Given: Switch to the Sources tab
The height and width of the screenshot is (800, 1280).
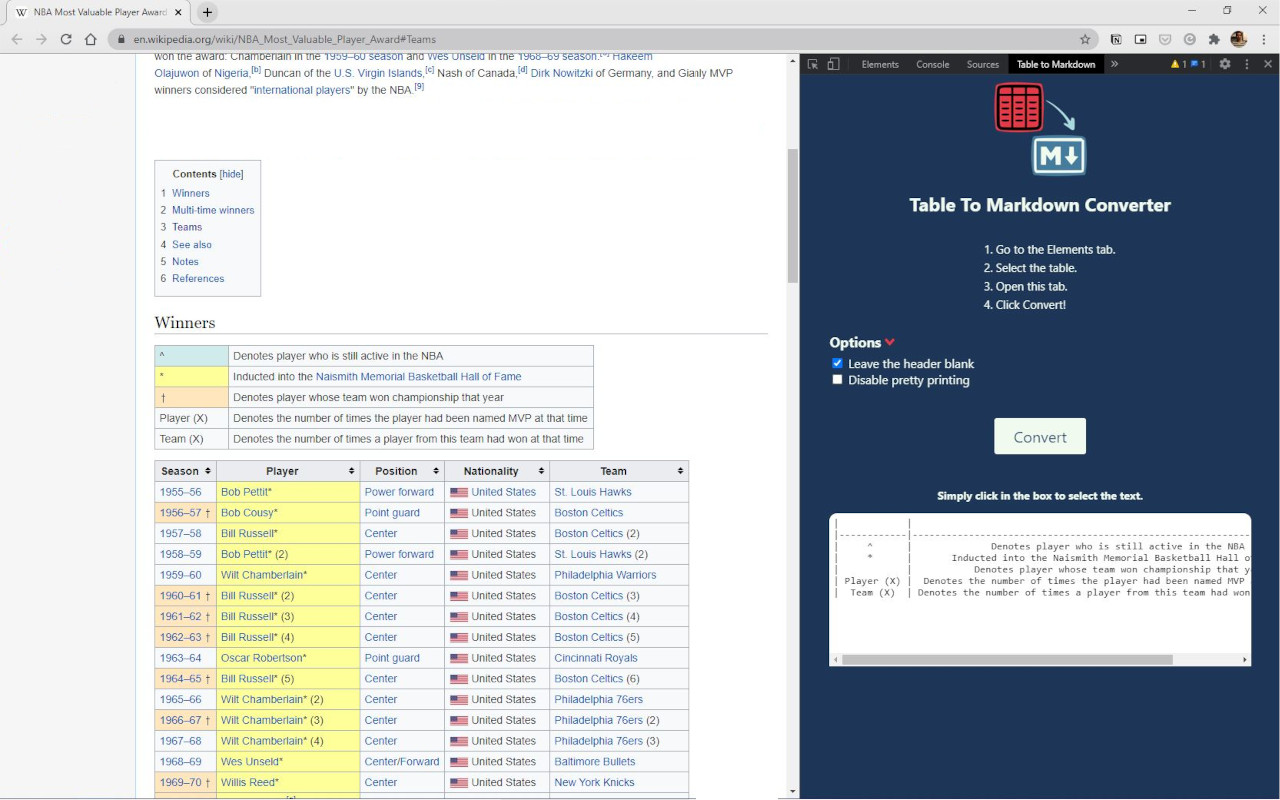Looking at the screenshot, I should point(983,64).
